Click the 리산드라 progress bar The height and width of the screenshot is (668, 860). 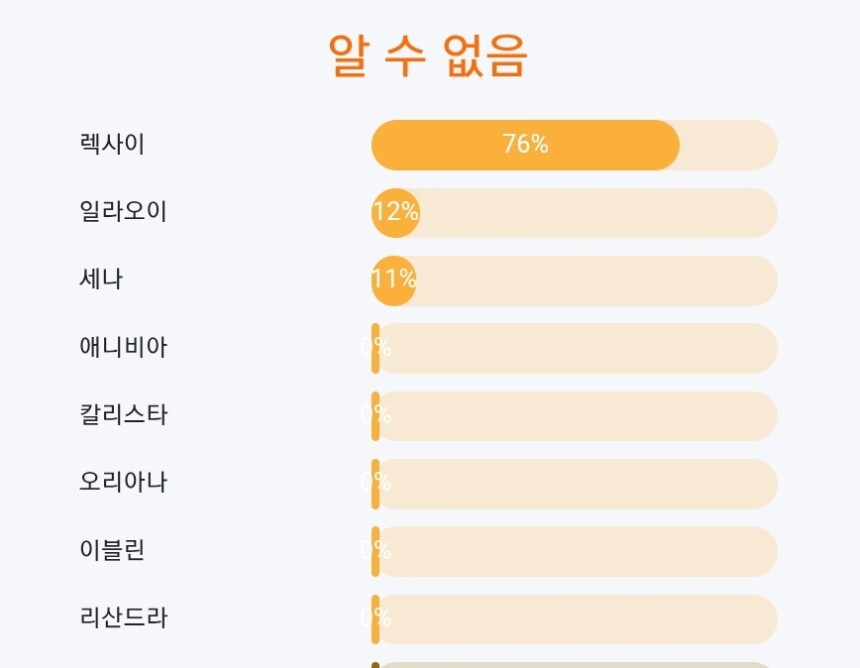pos(575,619)
